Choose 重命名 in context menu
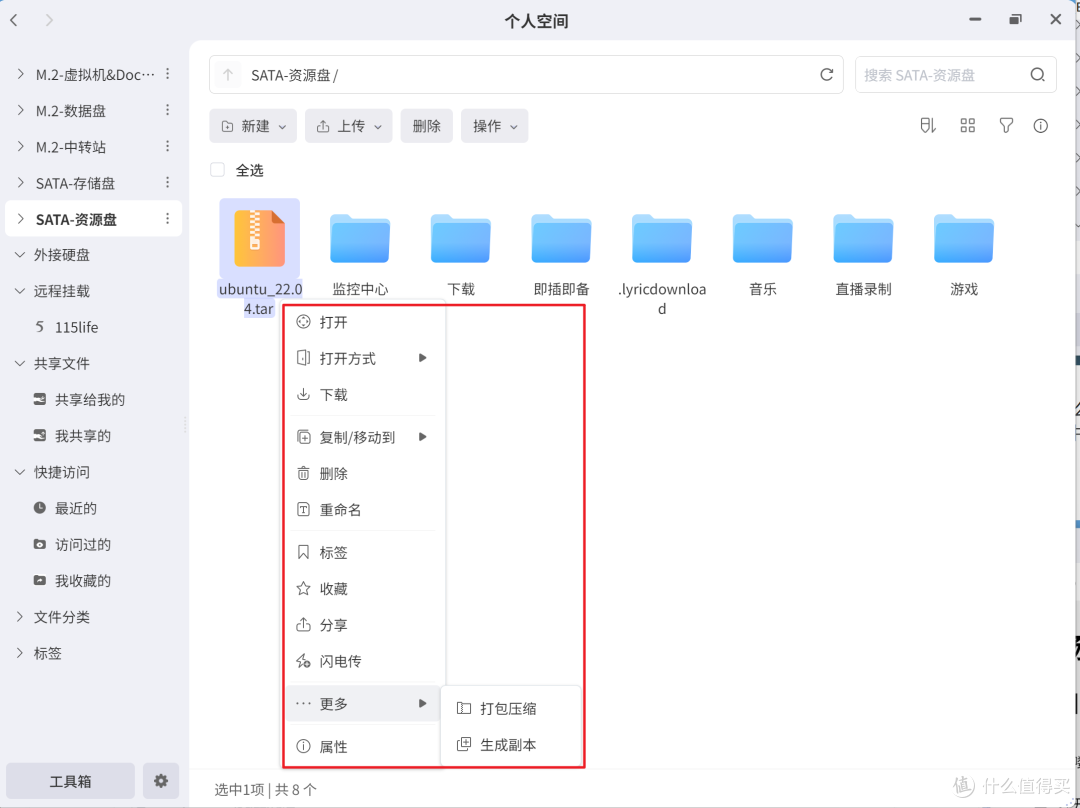 [362, 510]
